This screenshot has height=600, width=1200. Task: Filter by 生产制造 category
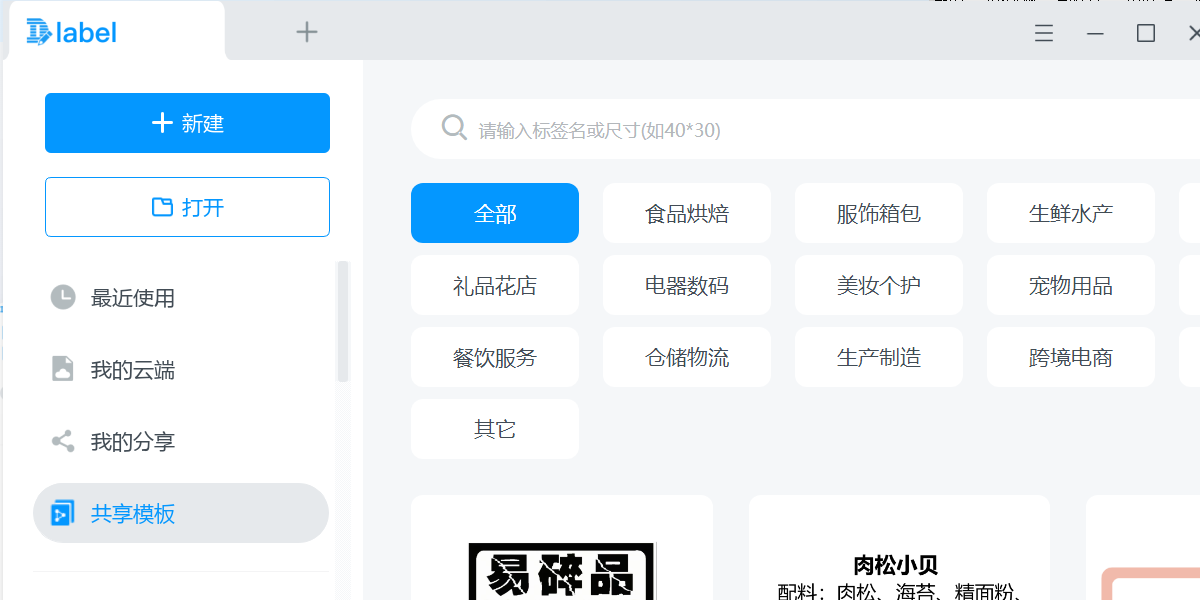pyautogui.click(x=879, y=357)
